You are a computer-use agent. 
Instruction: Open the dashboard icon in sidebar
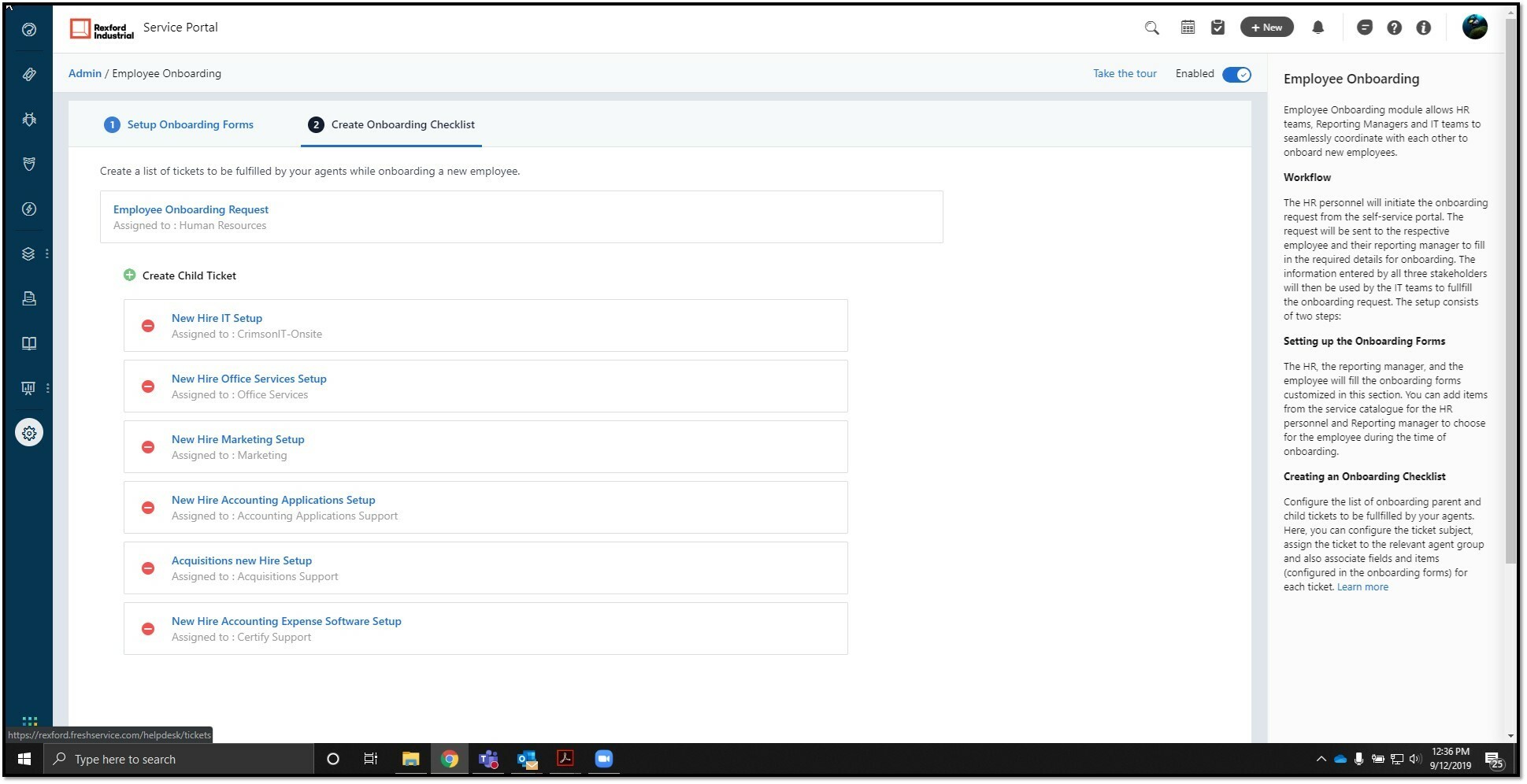tap(29, 30)
